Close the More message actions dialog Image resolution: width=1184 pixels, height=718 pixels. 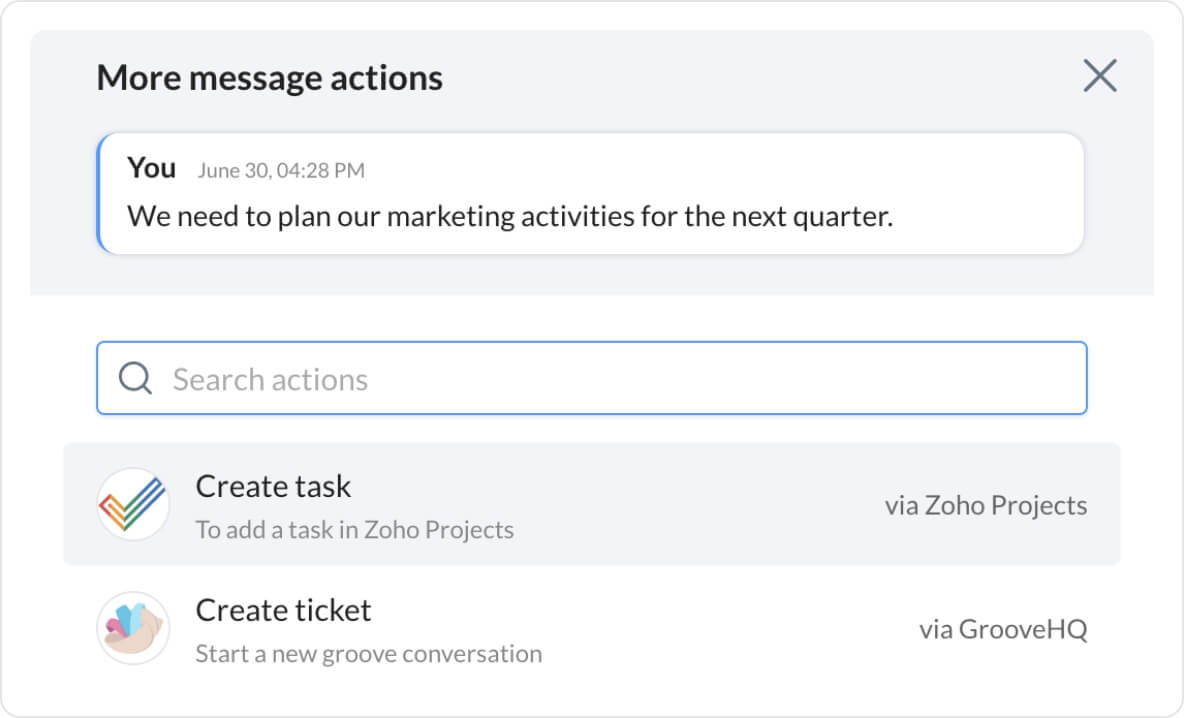[x=1099, y=76]
